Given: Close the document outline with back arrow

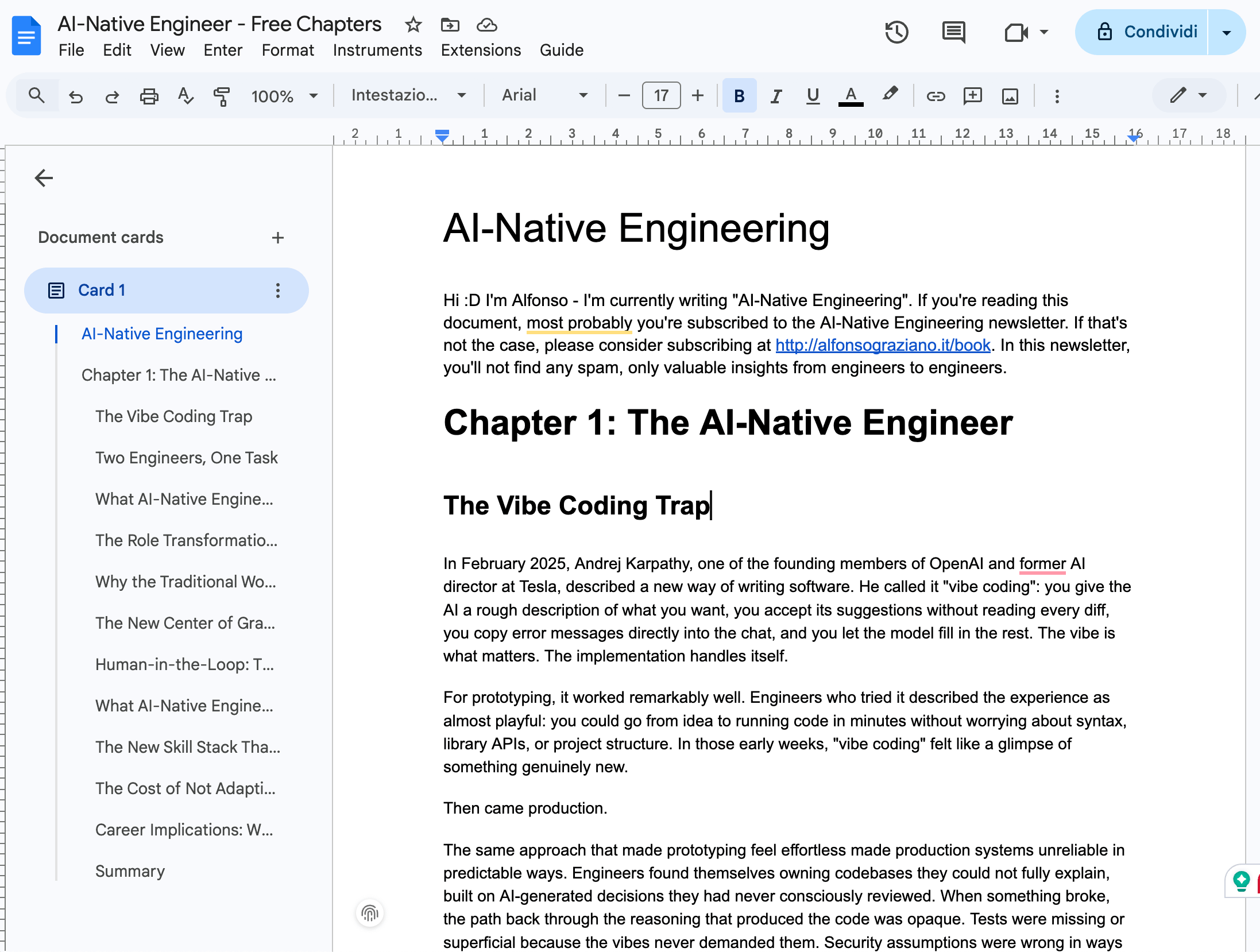Looking at the screenshot, I should coord(44,178).
